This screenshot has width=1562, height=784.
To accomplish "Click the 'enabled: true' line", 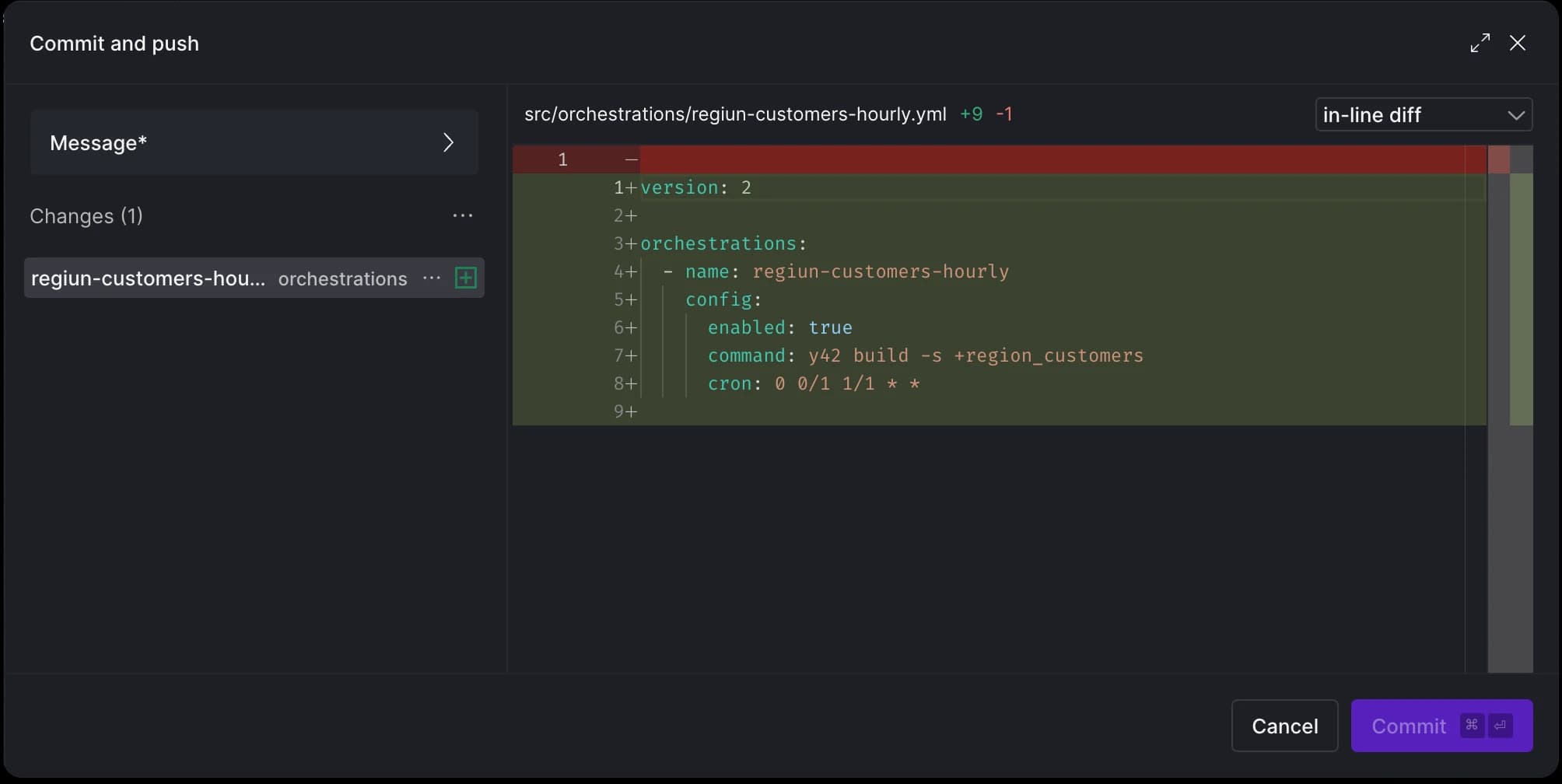I will 1000,327.
